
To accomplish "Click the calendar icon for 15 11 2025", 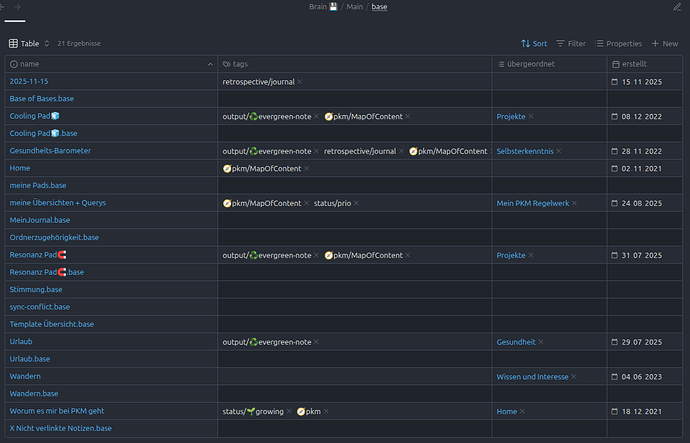I will tap(615, 82).
